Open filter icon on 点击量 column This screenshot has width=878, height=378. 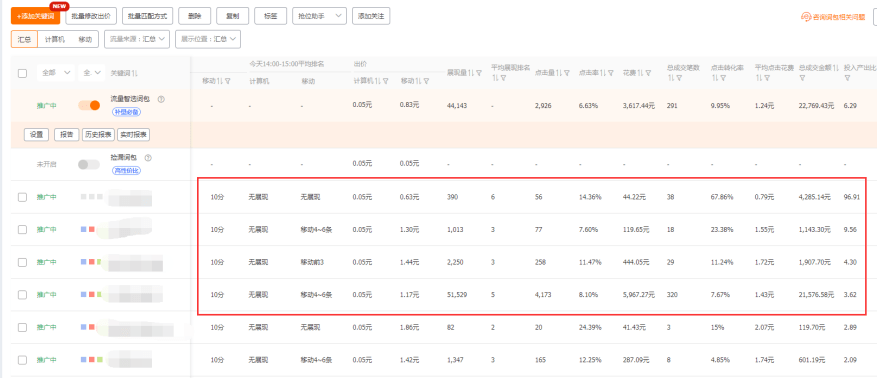point(567,73)
